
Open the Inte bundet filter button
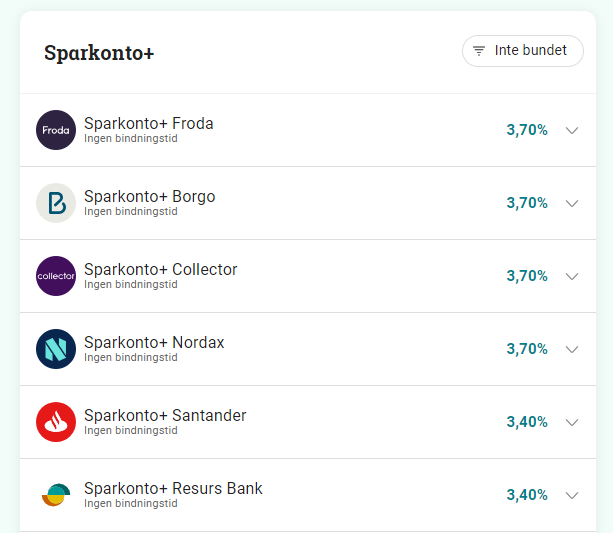pos(522,51)
